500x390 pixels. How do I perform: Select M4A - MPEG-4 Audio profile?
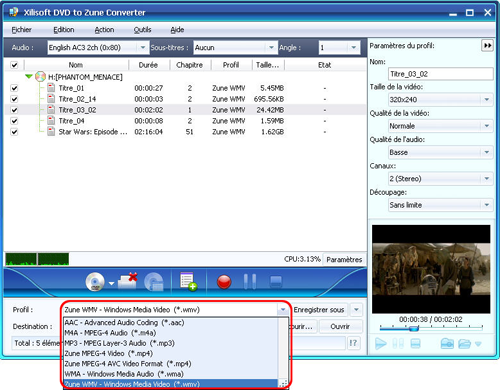pyautogui.click(x=171, y=333)
